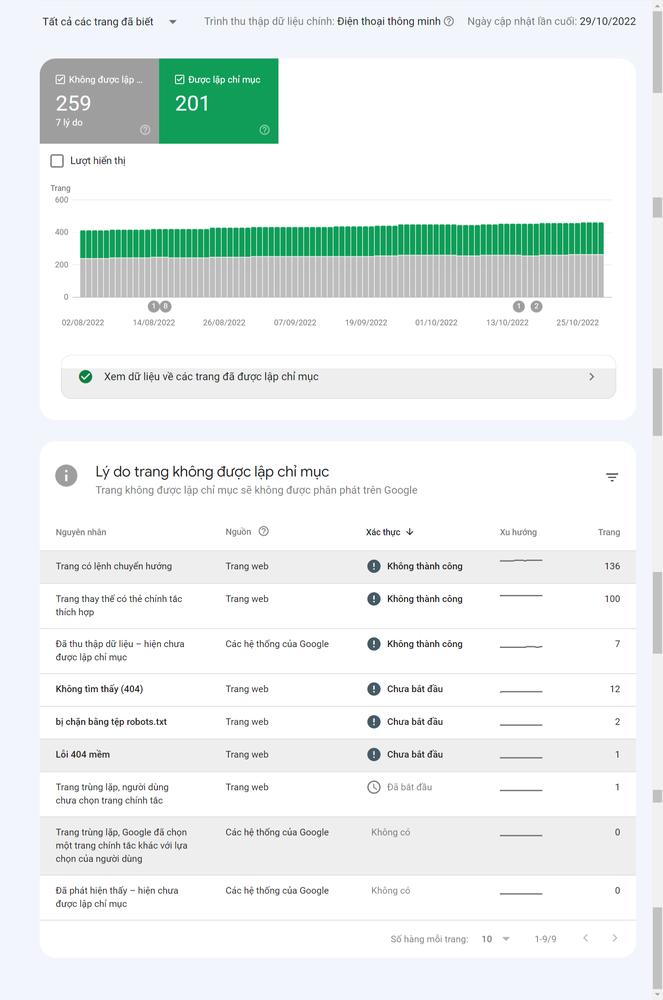
Task: Open 'Đã phát hiện thấy – hiện chưa được lập chỉ mục' row
Action: tap(338, 897)
